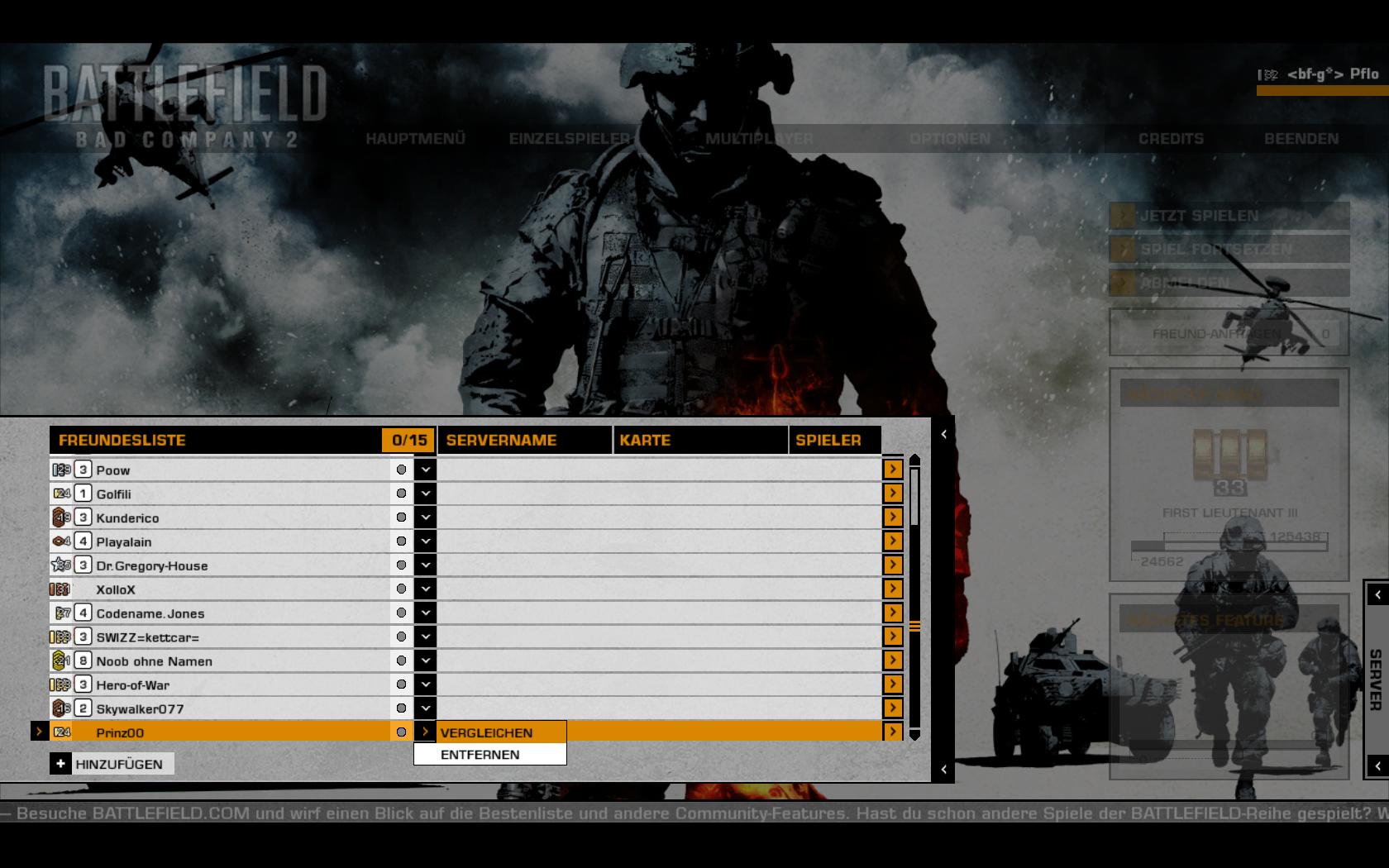Click Poow's online status dot
Viewport: 1389px width, 868px height.
pyautogui.click(x=402, y=470)
